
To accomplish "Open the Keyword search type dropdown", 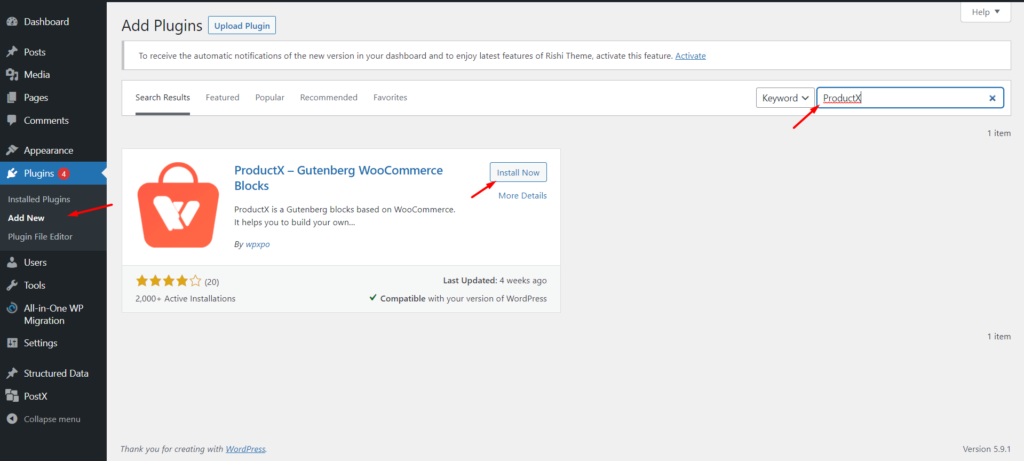I will [786, 98].
